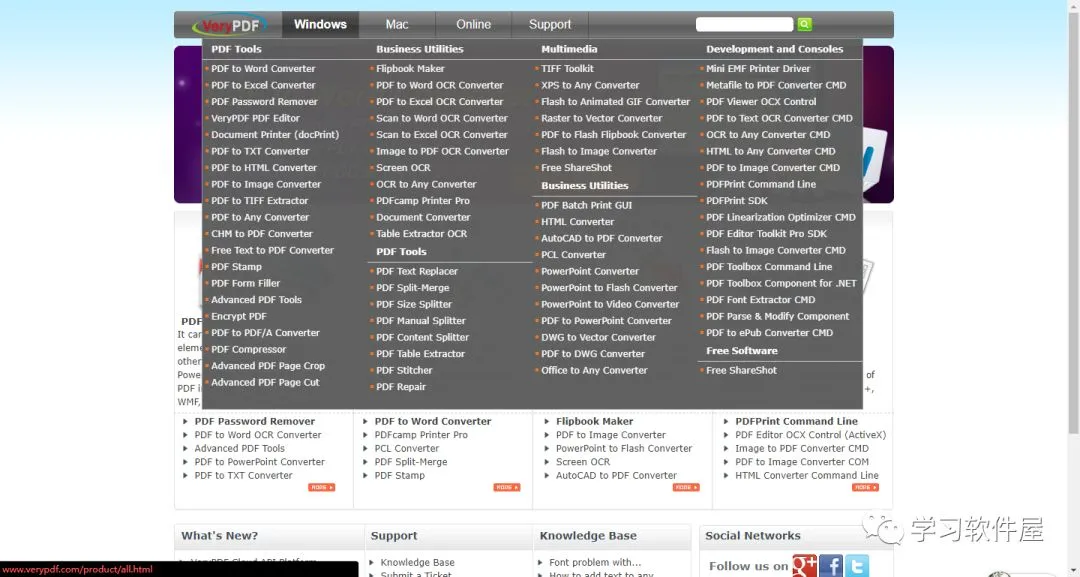1080x577 pixels.
Task: Open VeryPDF PDF Editor menu item
Action: (256, 118)
